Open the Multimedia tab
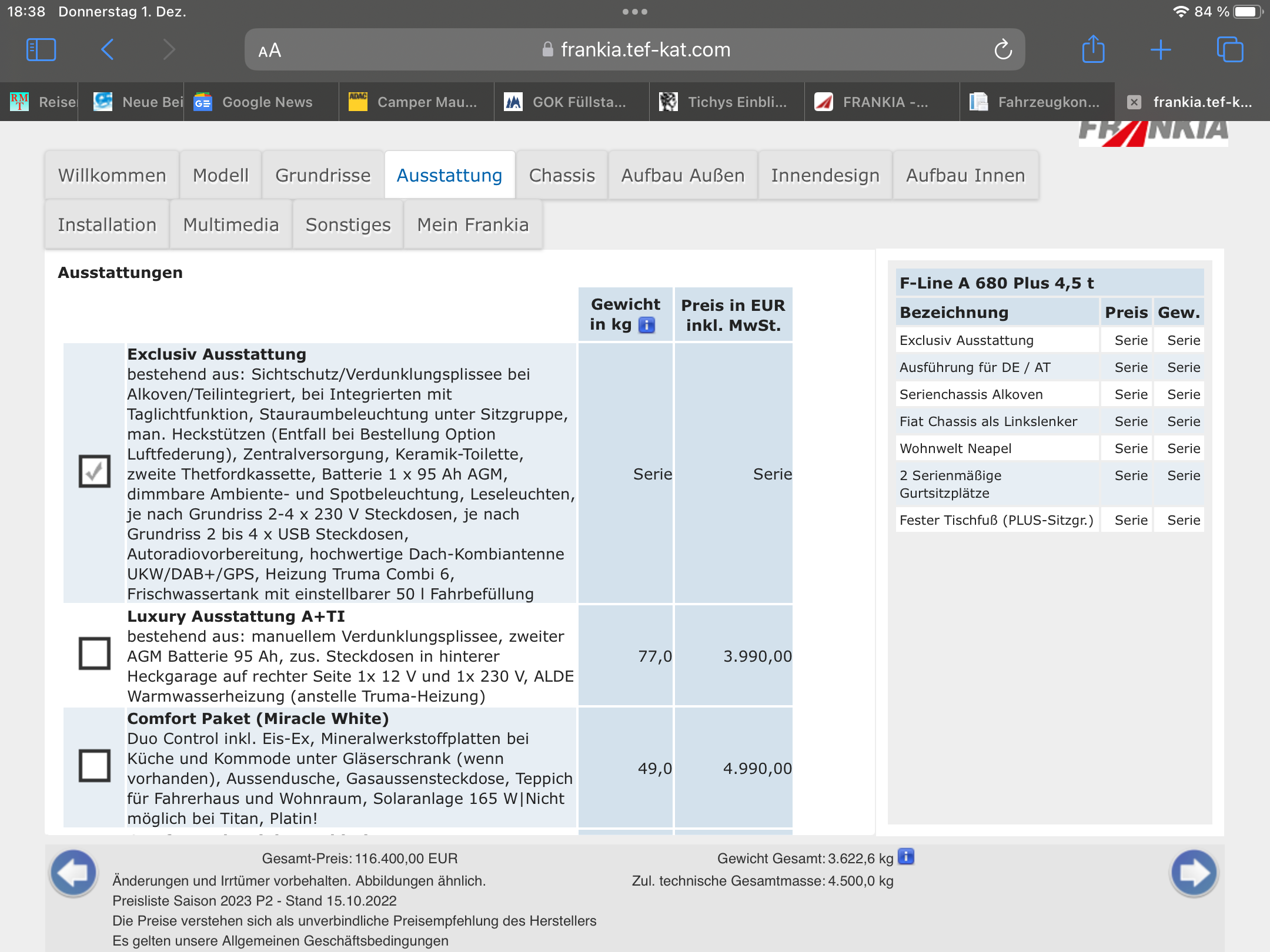Viewport: 1270px width, 952px height. pos(231,224)
